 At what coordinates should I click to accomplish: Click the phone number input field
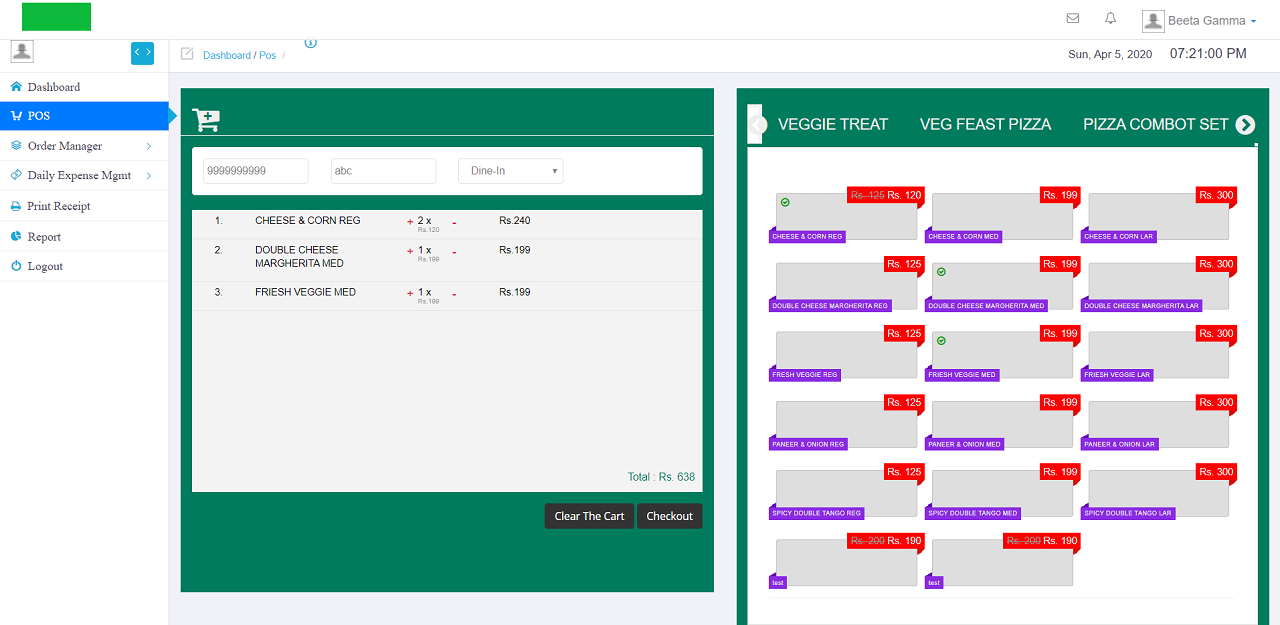pyautogui.click(x=255, y=170)
